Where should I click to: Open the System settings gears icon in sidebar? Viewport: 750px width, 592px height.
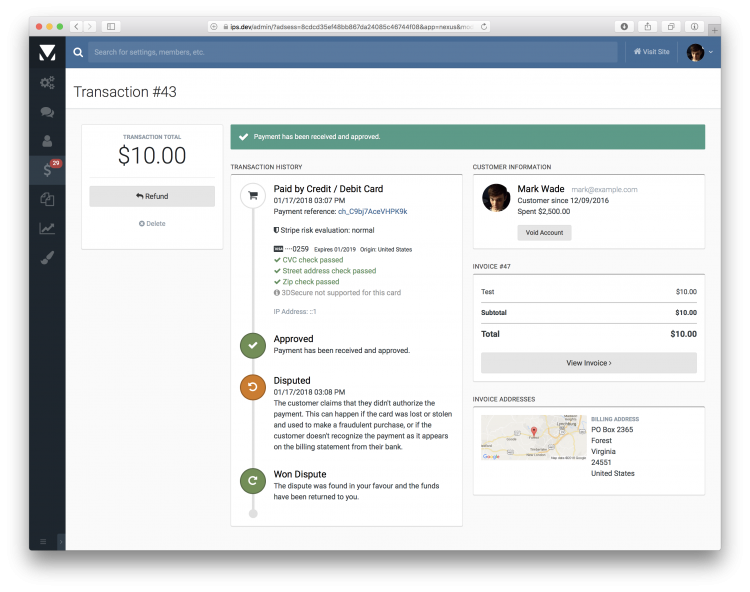47,83
